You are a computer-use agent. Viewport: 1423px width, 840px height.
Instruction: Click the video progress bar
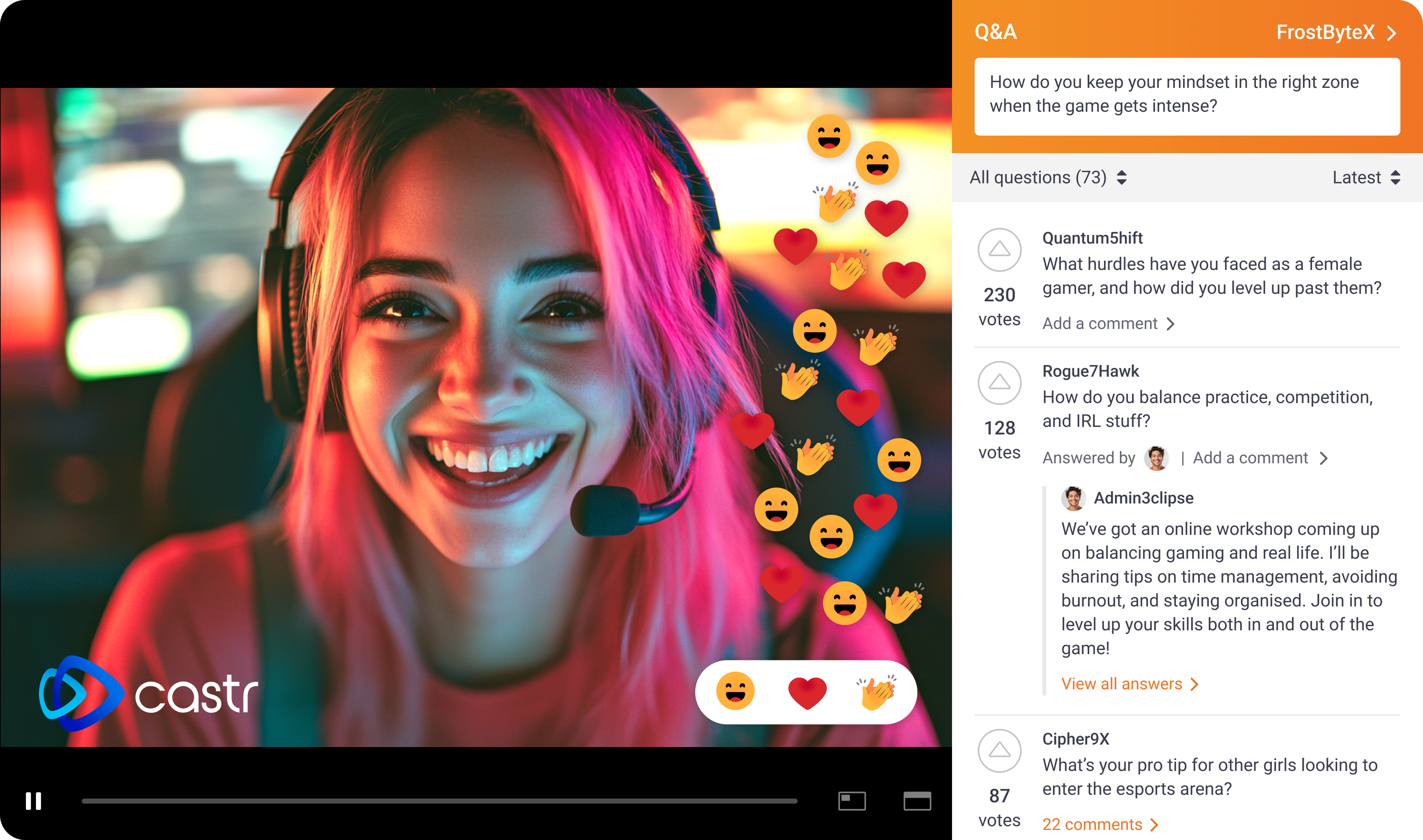[439, 801]
